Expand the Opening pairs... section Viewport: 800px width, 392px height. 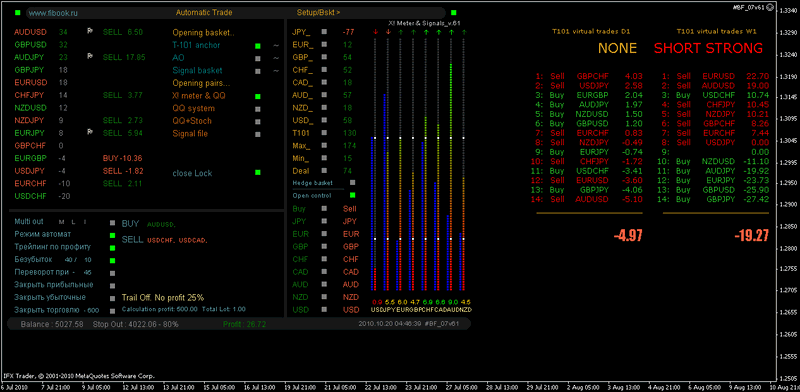(202, 83)
